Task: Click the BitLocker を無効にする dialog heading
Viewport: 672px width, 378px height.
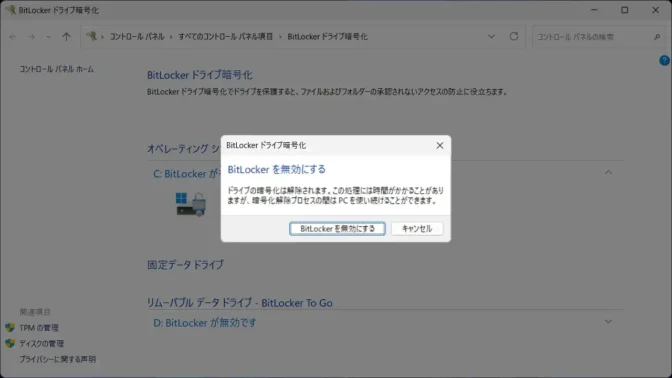Action: coord(276,169)
